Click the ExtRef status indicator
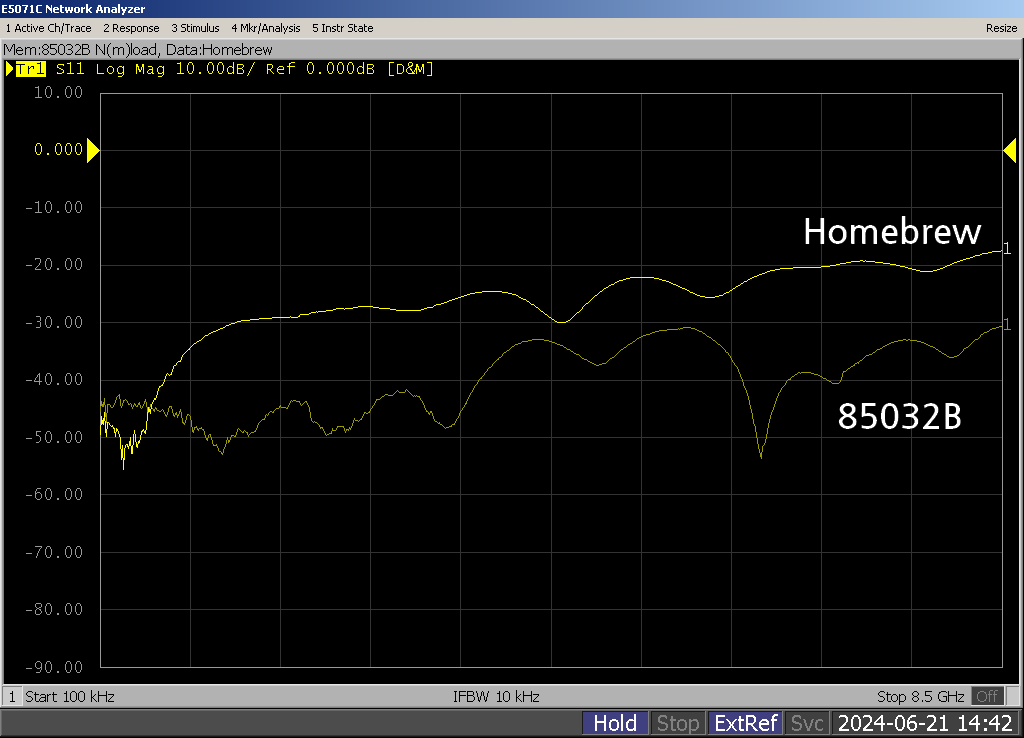The image size is (1024, 738). tap(745, 723)
